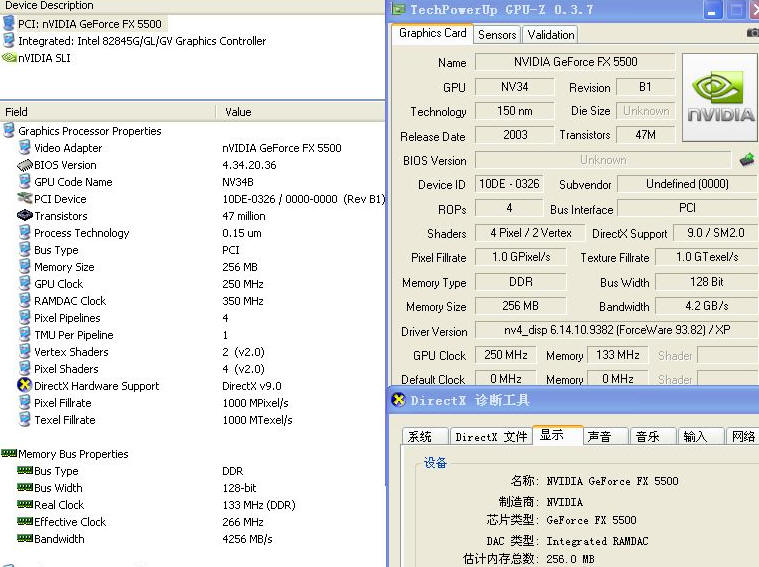The image size is (759, 567).
Task: Select PCI: nVIDIA GeForce FX 5500 device
Action: 90,24
